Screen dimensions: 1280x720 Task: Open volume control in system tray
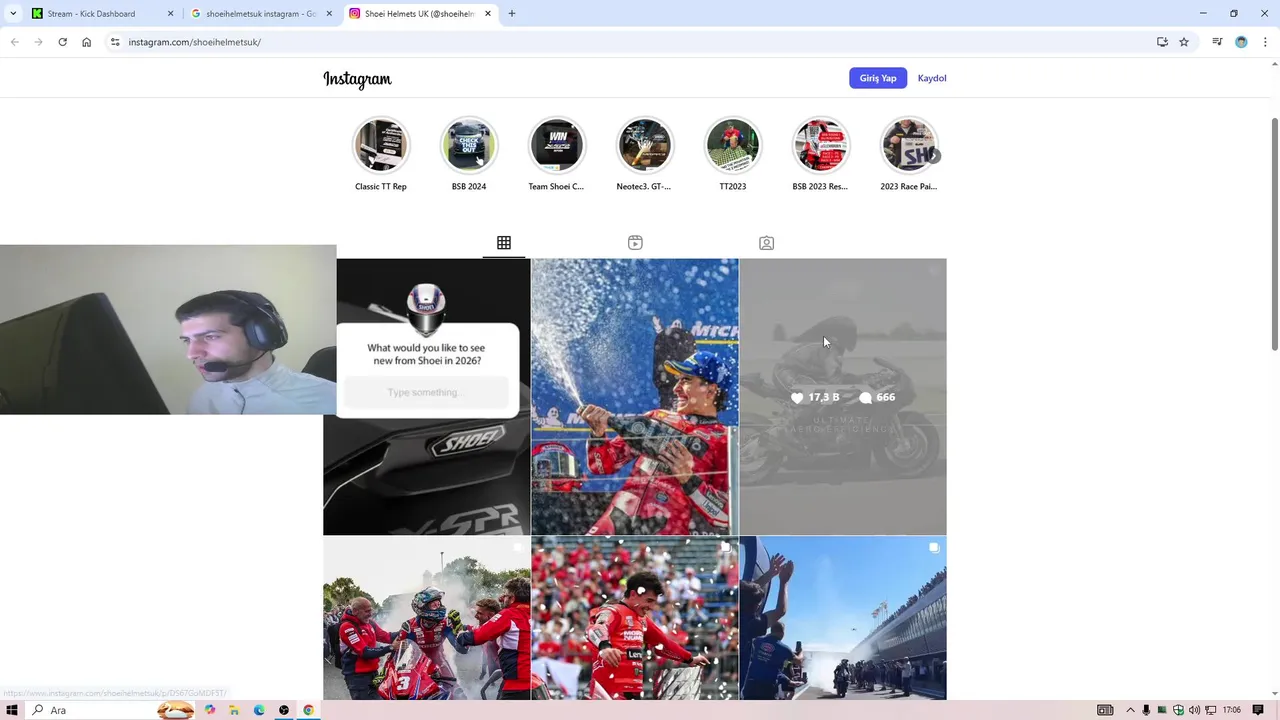point(1194,710)
